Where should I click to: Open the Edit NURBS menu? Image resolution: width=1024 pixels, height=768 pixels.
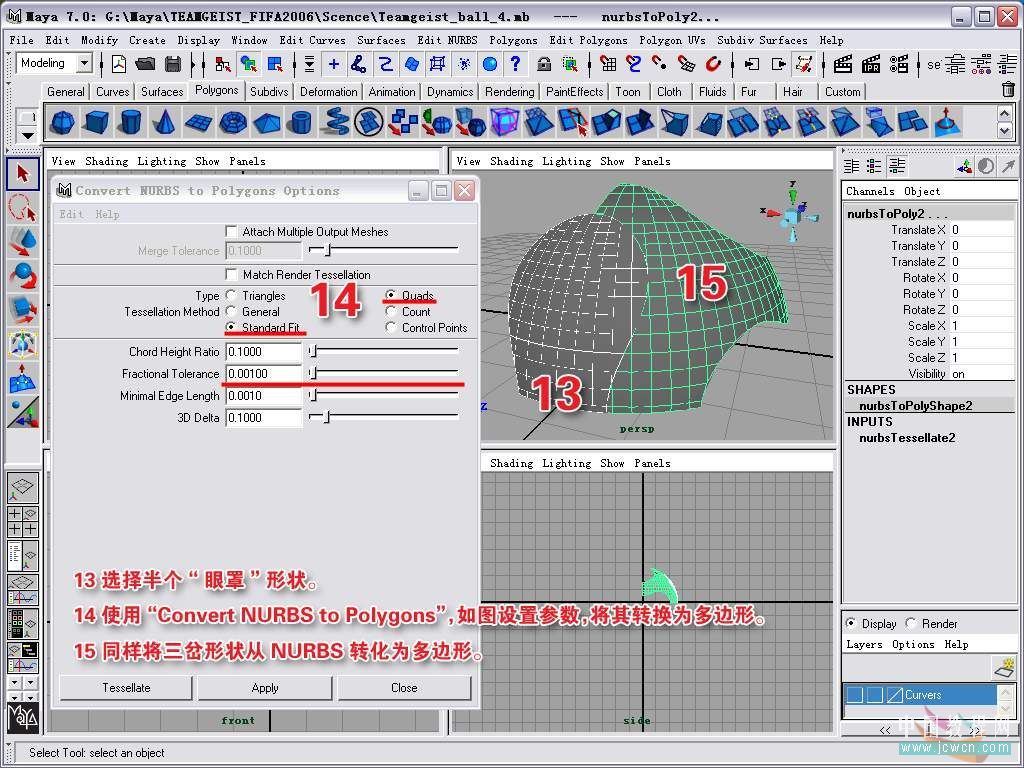tap(447, 40)
